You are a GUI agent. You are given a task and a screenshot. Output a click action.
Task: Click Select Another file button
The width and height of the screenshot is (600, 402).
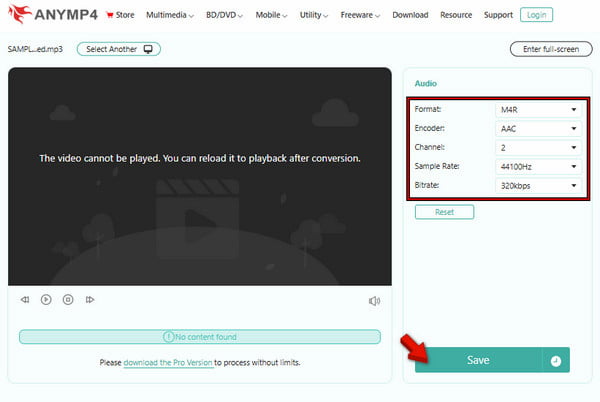(119, 49)
